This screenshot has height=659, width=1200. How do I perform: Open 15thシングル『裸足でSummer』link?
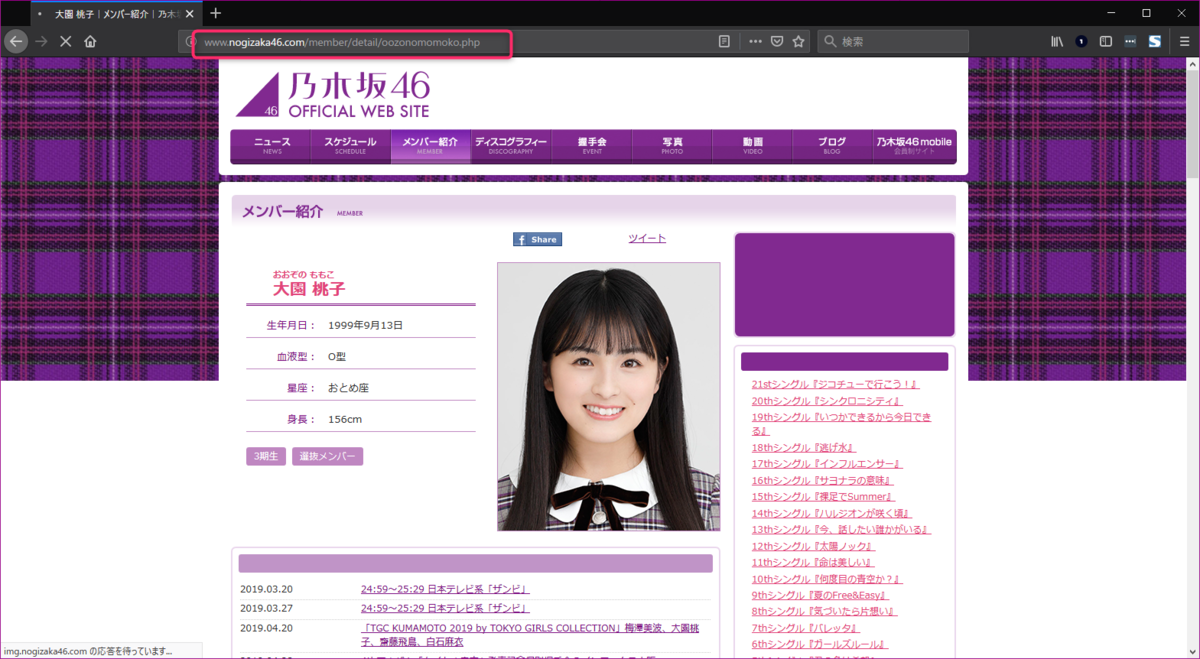click(824, 497)
